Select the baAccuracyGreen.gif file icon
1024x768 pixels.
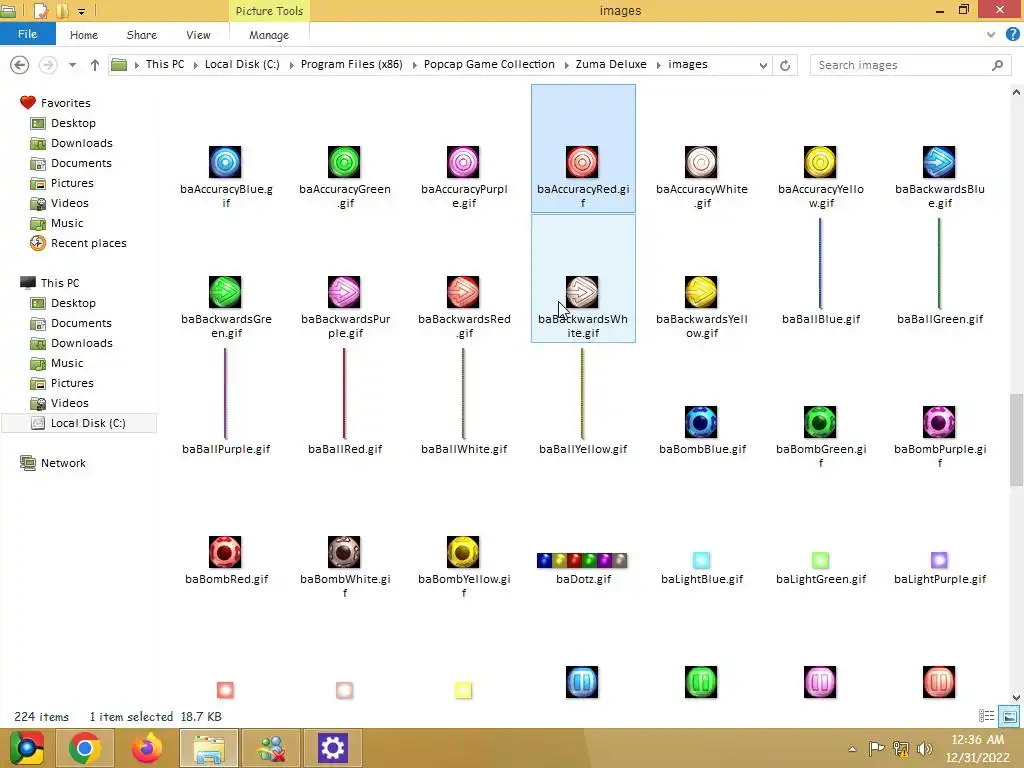coord(344,162)
